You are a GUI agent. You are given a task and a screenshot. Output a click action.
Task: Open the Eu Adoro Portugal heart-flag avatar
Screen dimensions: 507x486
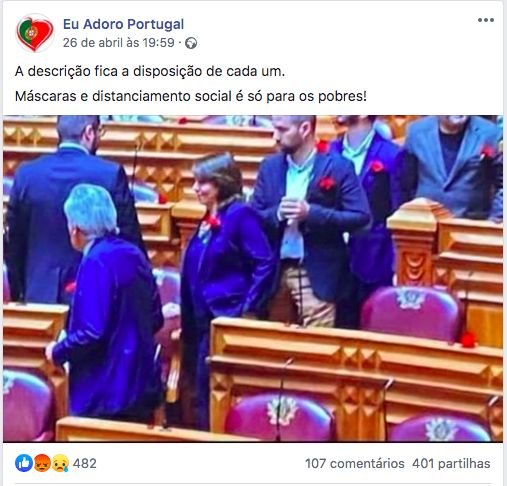coord(35,33)
